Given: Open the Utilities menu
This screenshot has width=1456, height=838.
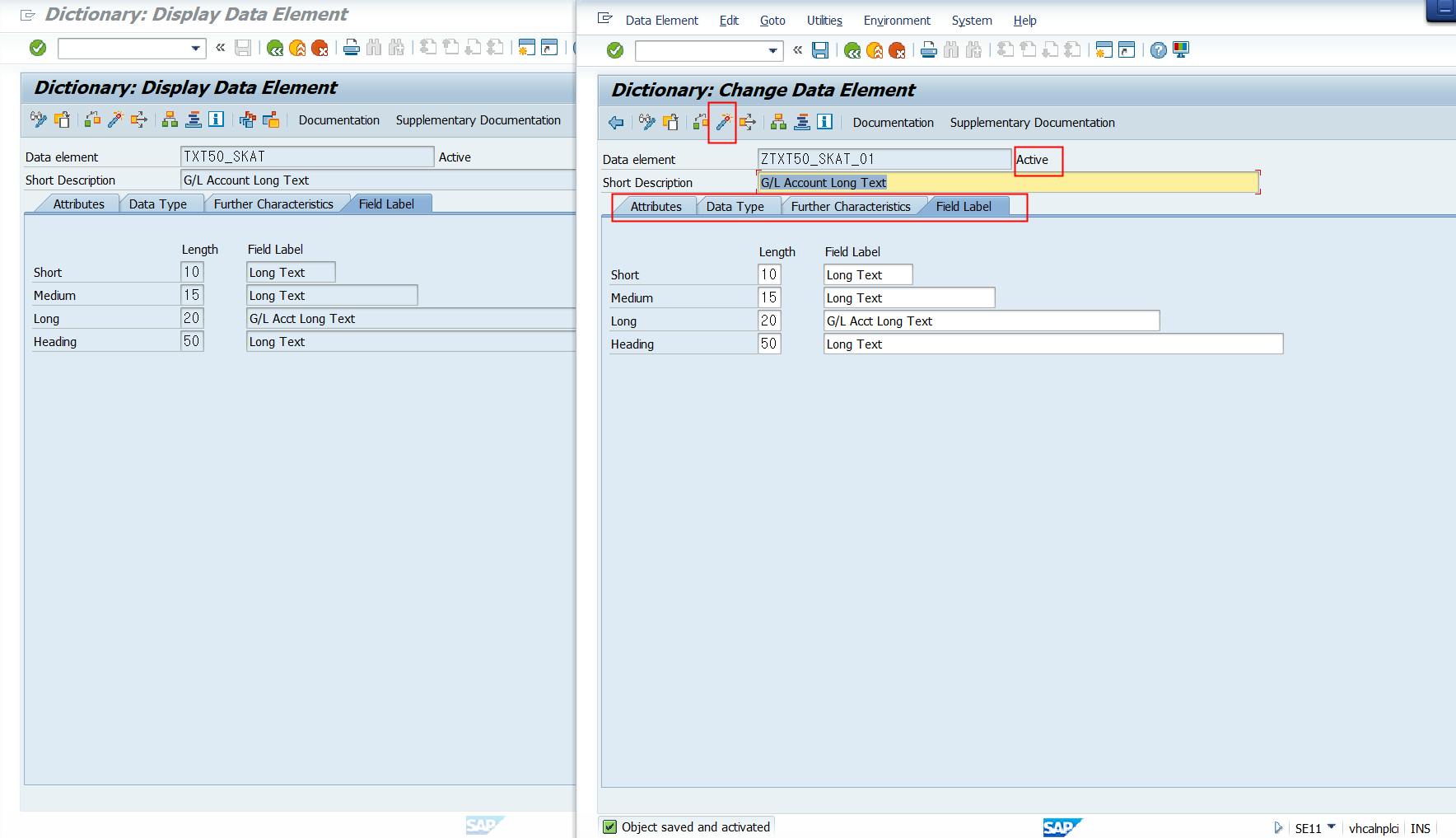Looking at the screenshot, I should [824, 21].
